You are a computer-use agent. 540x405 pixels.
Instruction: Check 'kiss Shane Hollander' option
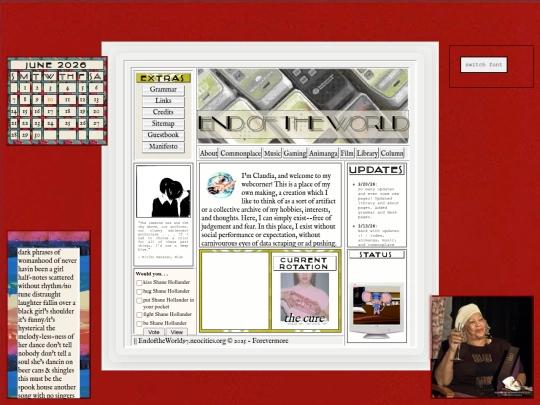pyautogui.click(x=139, y=283)
